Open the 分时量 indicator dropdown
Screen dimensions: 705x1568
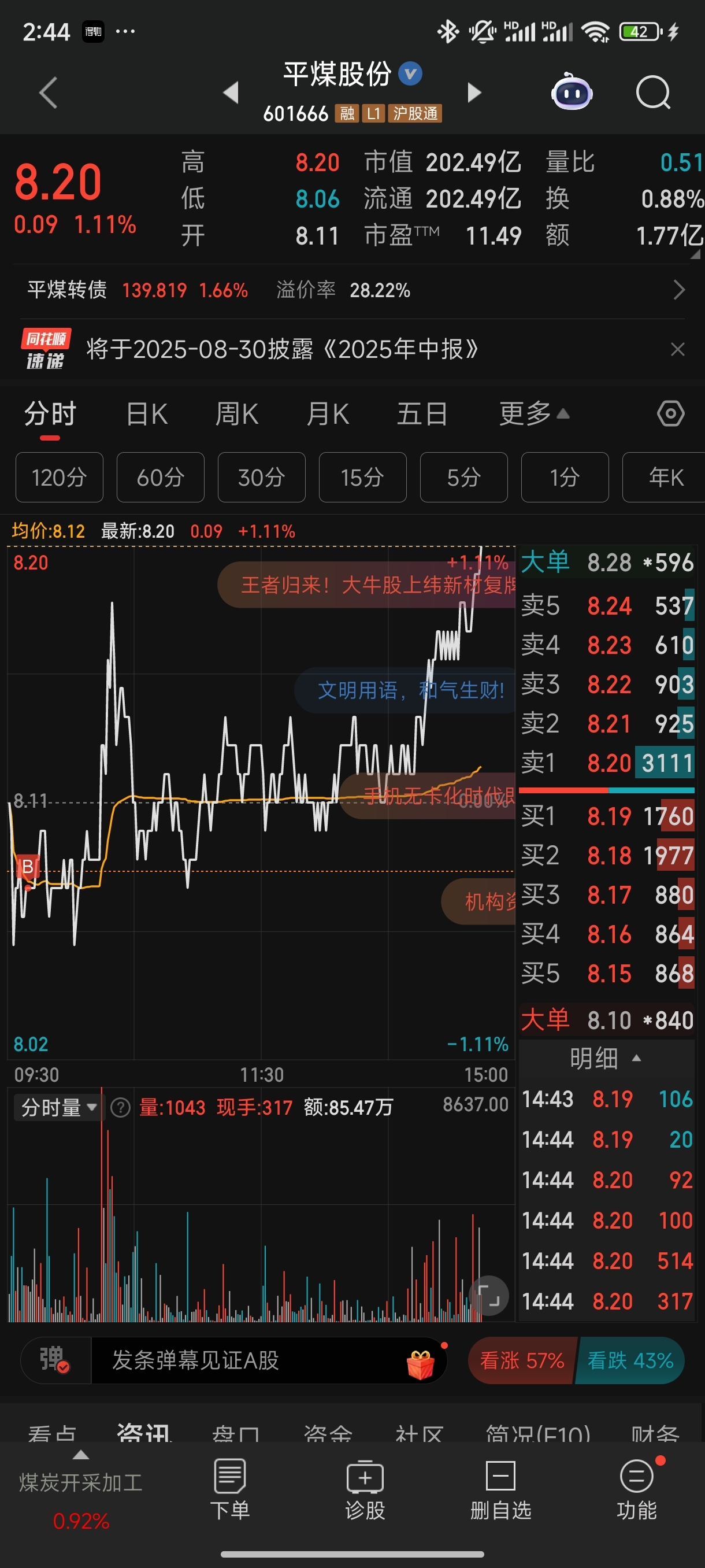click(x=59, y=1107)
